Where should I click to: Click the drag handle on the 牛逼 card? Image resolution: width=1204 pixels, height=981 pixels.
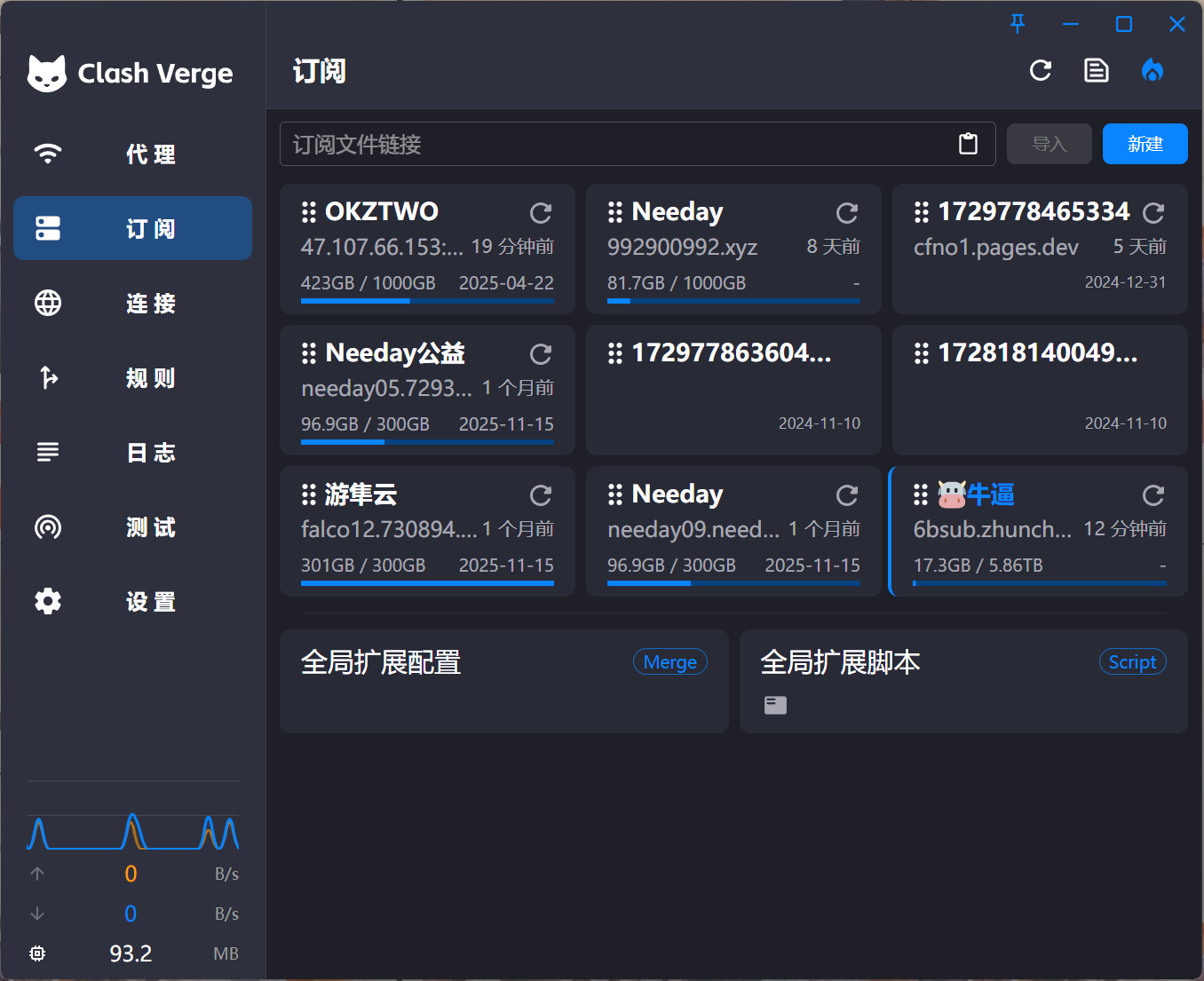(x=922, y=494)
